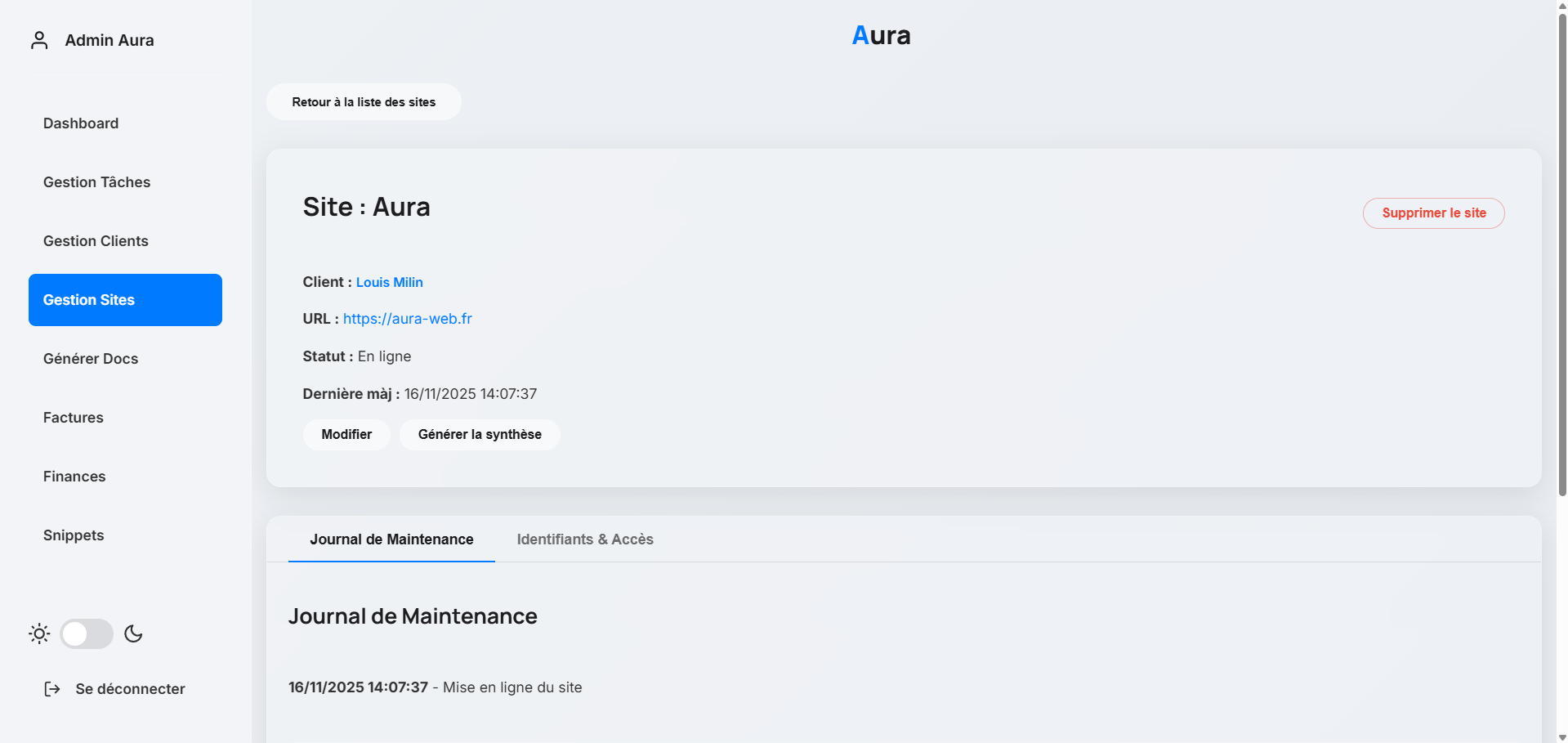This screenshot has height=743, width=1568.
Task: Select the Journal de Maintenance tab
Action: click(391, 539)
